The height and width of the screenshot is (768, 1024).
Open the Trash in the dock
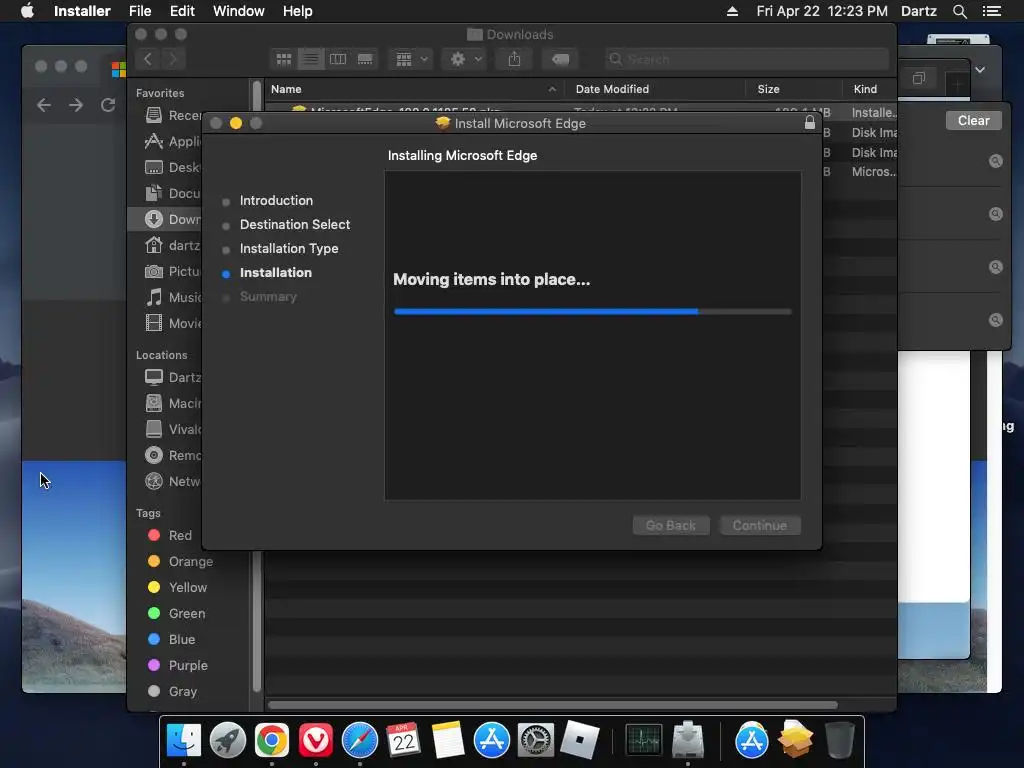point(840,740)
